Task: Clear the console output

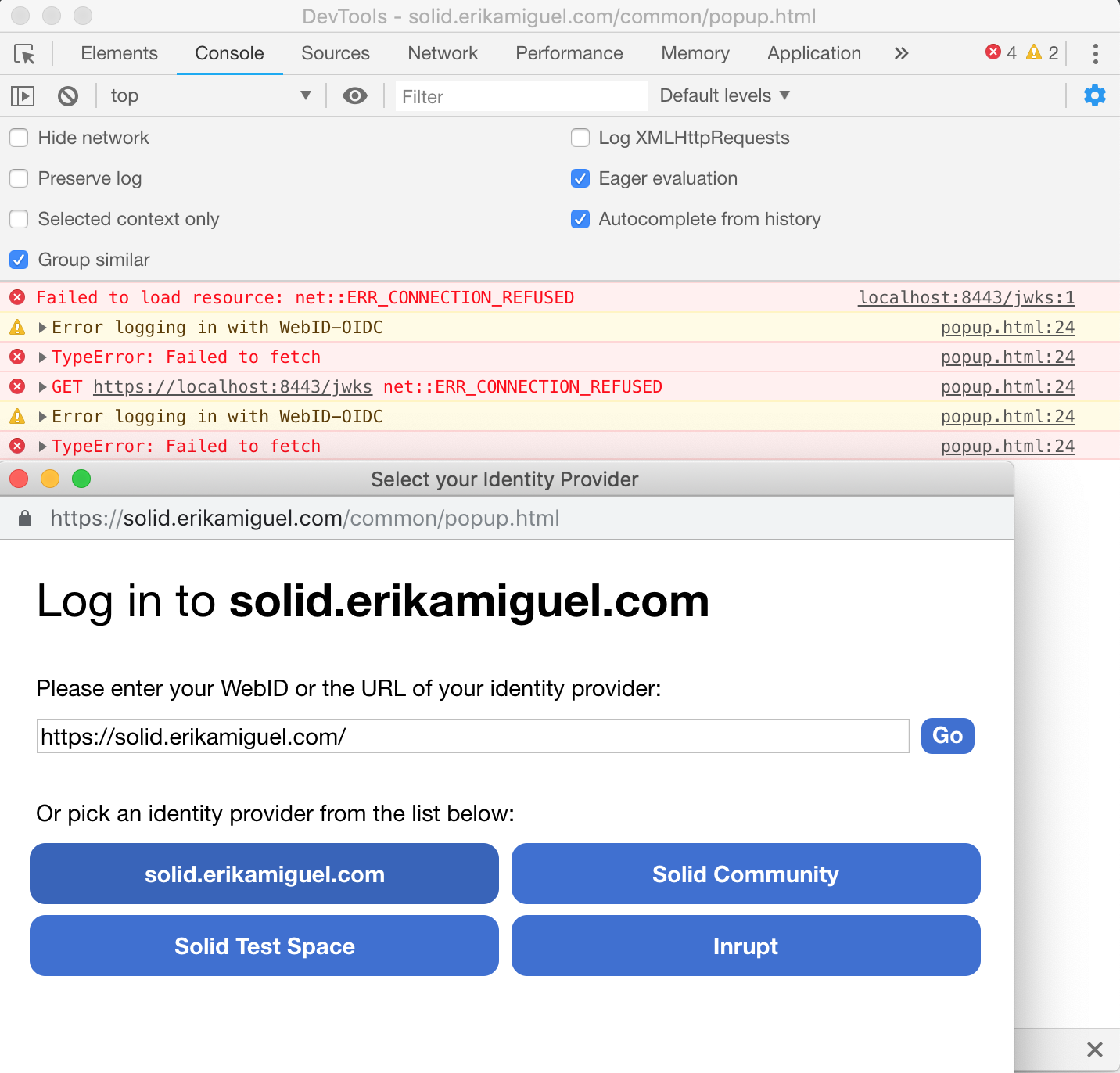Action: (67, 95)
